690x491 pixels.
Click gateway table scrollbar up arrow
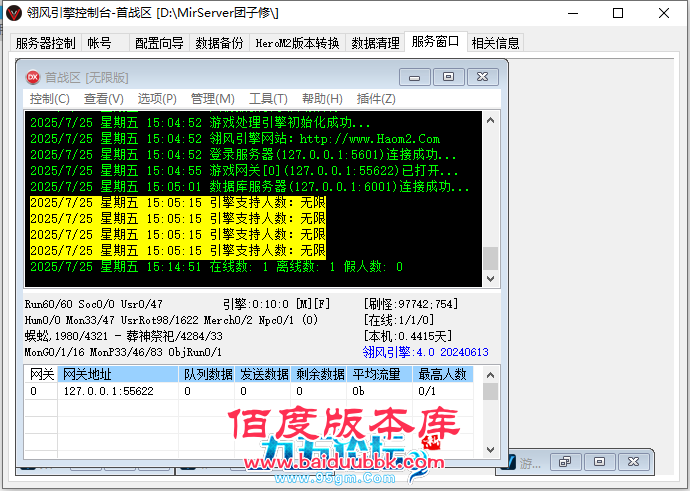click(x=491, y=375)
